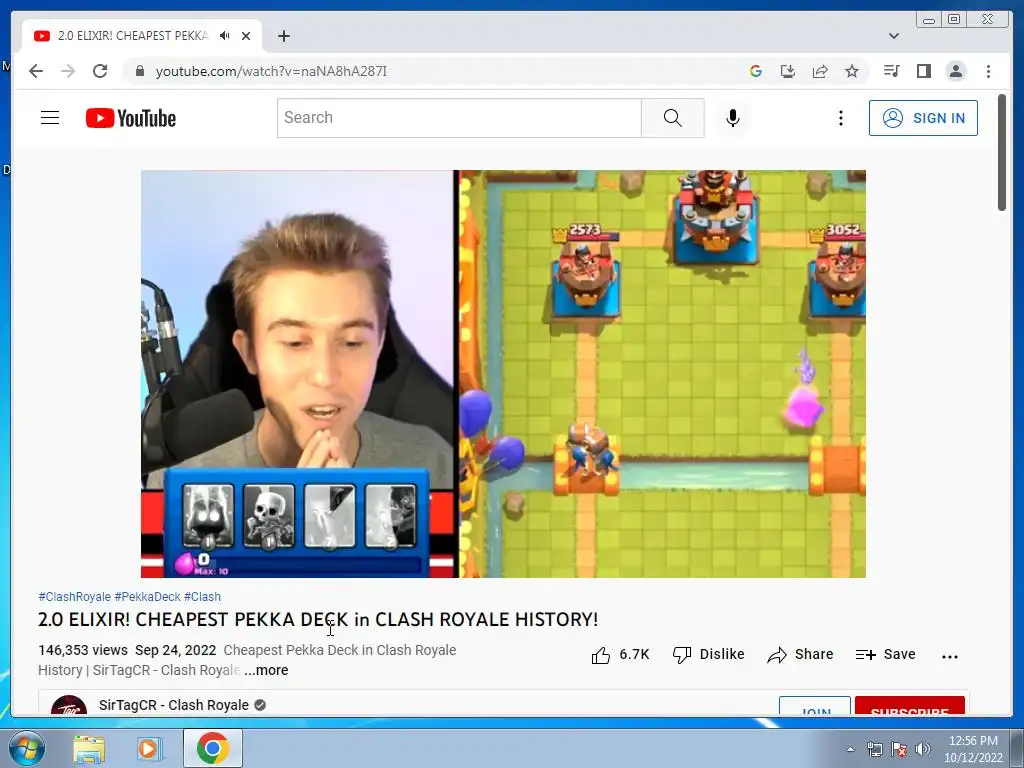The height and width of the screenshot is (768, 1024).
Task: Open the #Clash hashtag link
Action: pyautogui.click(x=202, y=597)
